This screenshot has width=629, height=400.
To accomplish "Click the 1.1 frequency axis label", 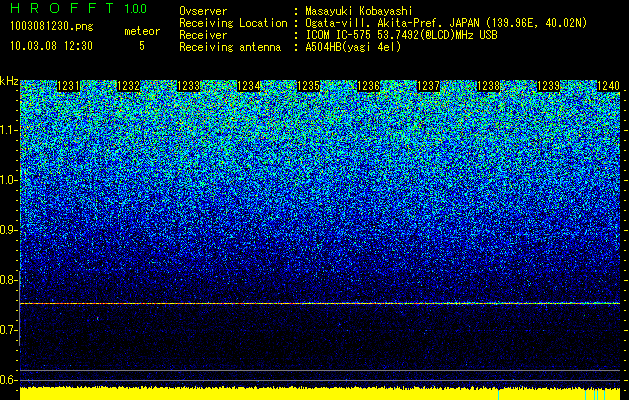I will pos(9,130).
